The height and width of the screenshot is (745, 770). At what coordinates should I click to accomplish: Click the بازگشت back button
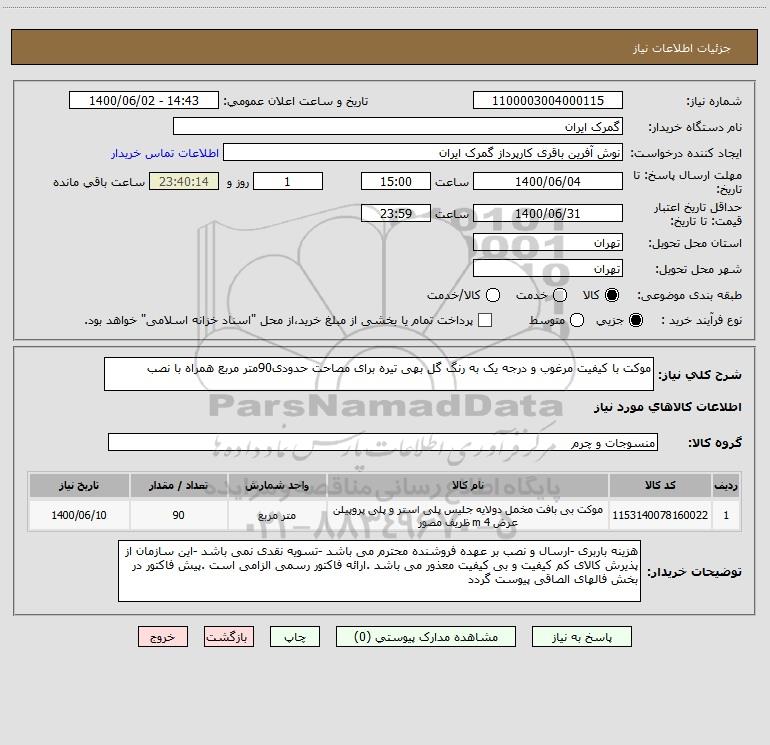click(229, 637)
